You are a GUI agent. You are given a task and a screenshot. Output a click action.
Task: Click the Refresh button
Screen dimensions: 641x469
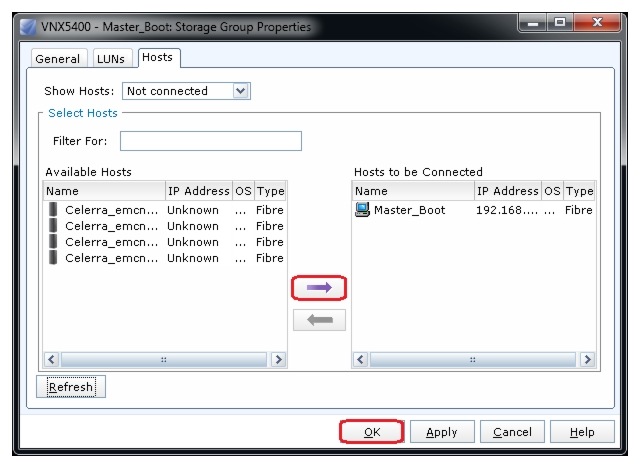[x=71, y=387]
